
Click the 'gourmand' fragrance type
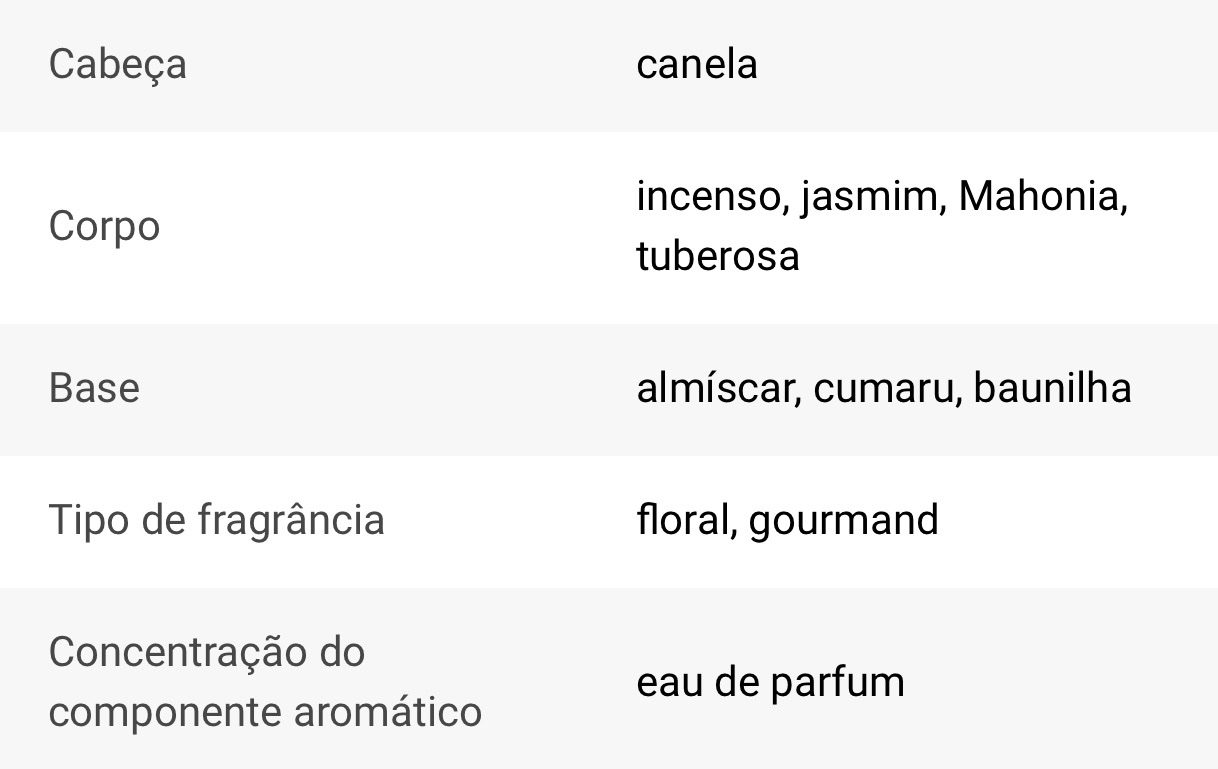click(843, 520)
